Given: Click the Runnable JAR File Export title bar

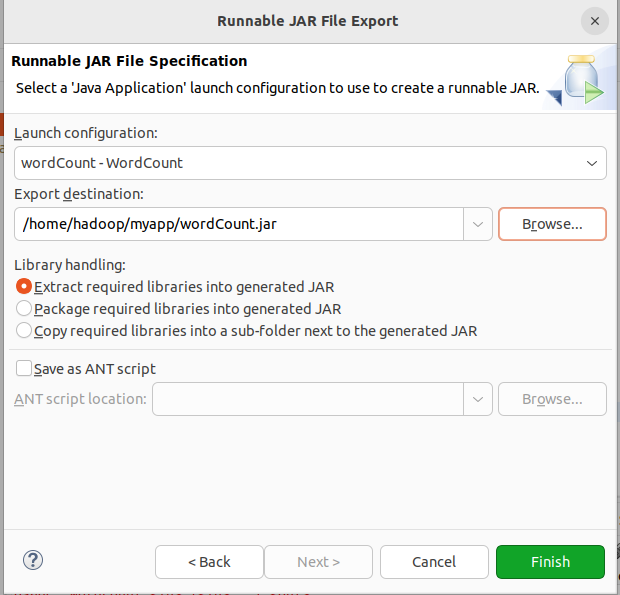Looking at the screenshot, I should pyautogui.click(x=308, y=20).
